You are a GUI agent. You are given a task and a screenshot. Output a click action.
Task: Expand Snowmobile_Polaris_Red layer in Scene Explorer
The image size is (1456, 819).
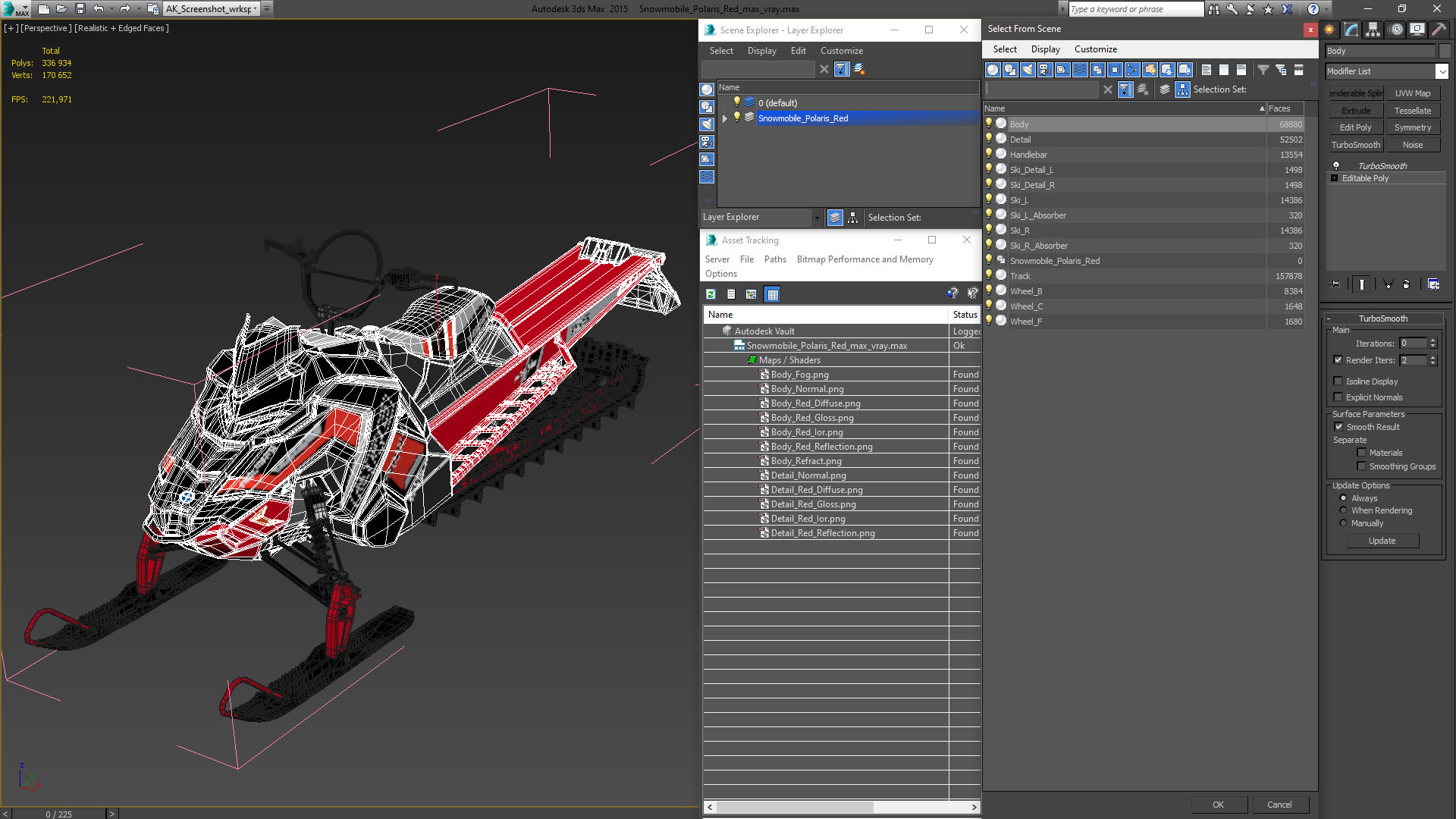(x=725, y=118)
